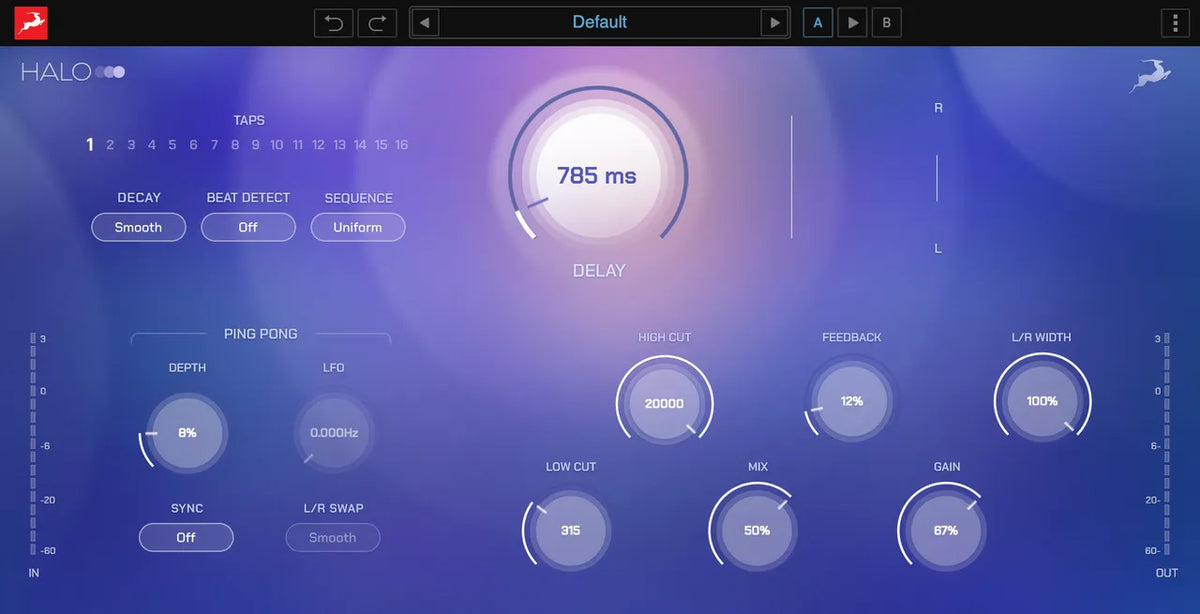The height and width of the screenshot is (614, 1200).
Task: Toggle the A/B comparison switch
Action: (x=852, y=22)
